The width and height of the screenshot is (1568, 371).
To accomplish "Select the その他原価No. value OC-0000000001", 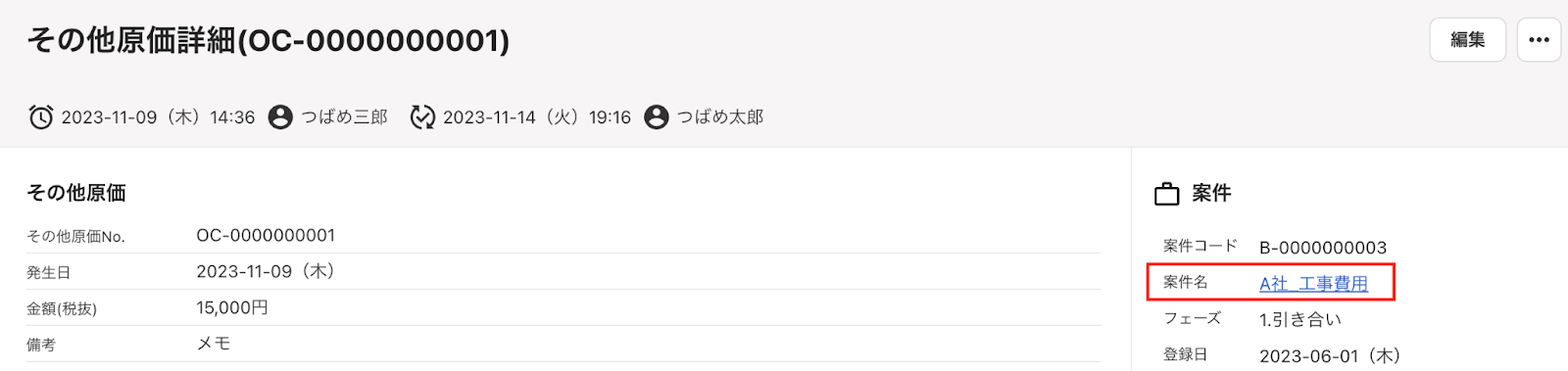I will coord(266,236).
